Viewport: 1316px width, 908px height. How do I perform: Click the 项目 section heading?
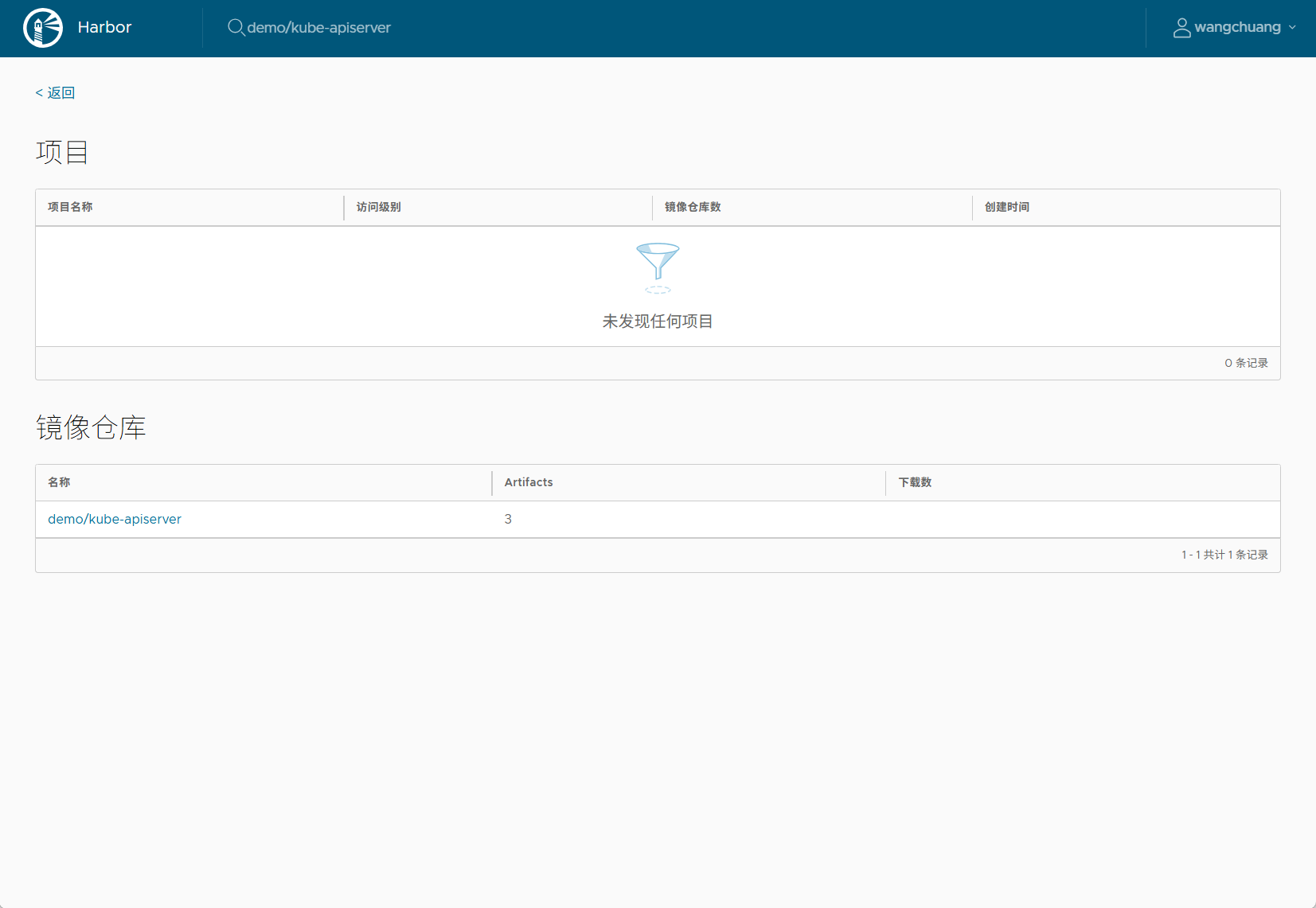(x=62, y=152)
